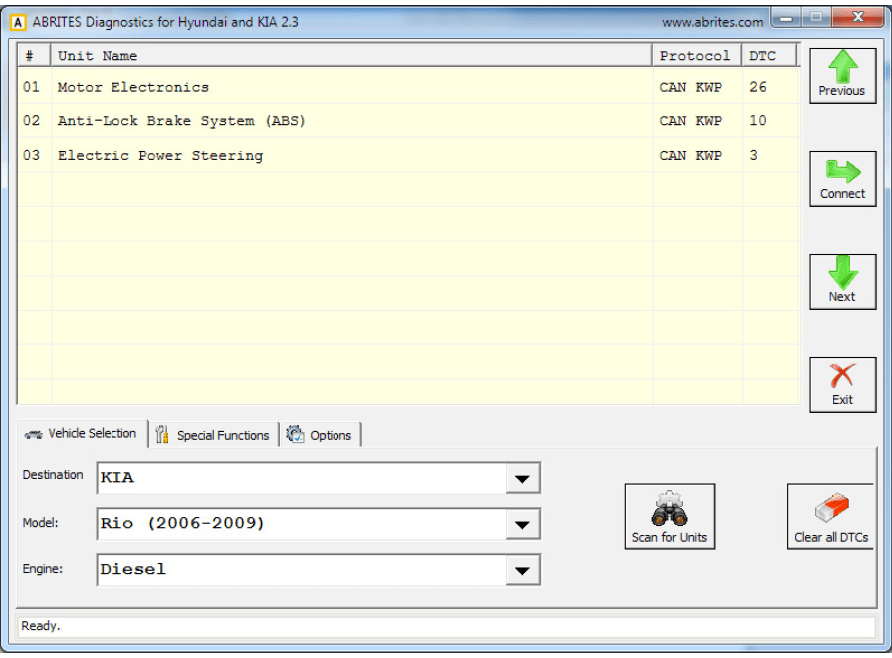
Task: Open the Special Functions tab
Action: pos(213,435)
